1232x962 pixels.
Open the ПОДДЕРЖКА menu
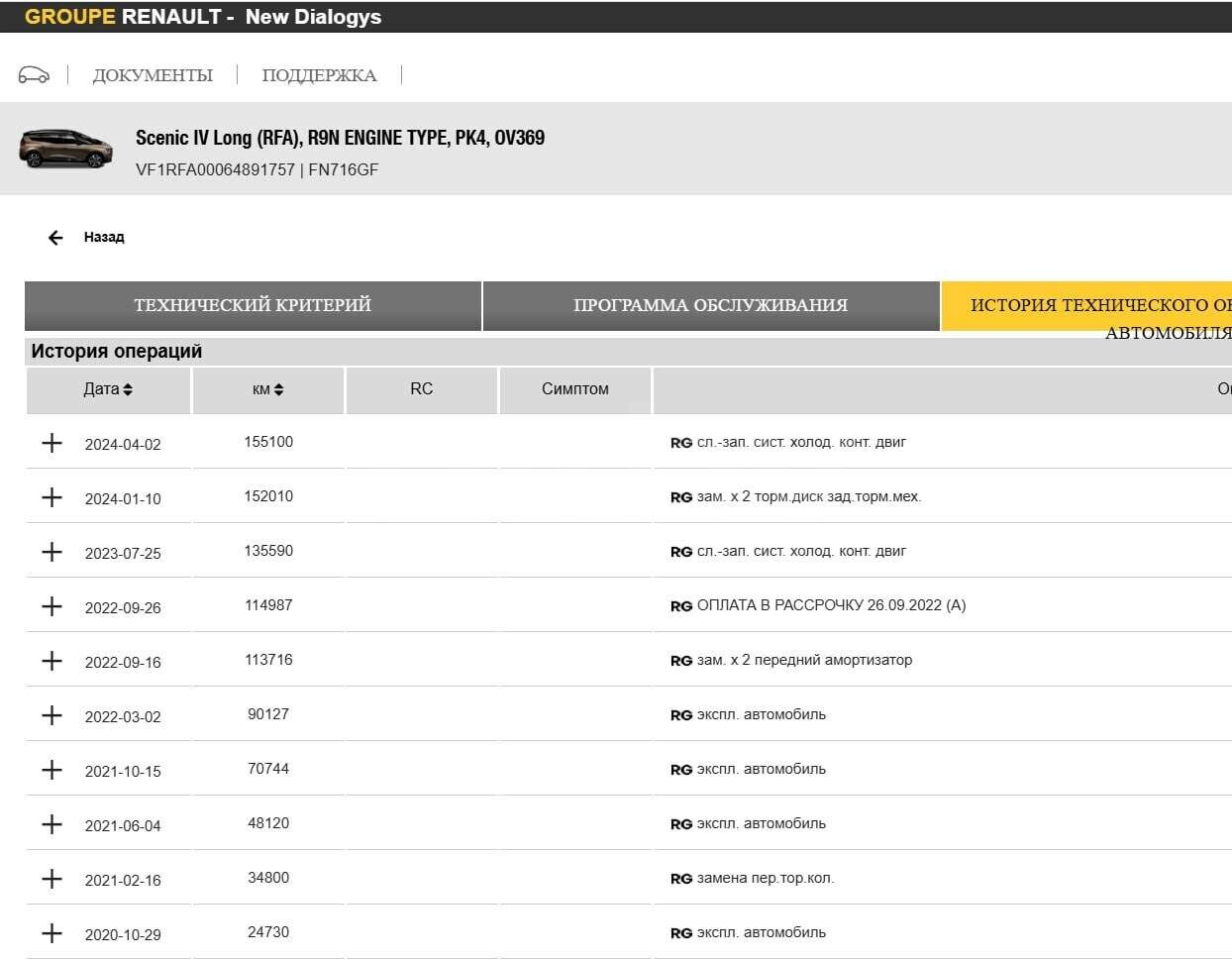[319, 75]
